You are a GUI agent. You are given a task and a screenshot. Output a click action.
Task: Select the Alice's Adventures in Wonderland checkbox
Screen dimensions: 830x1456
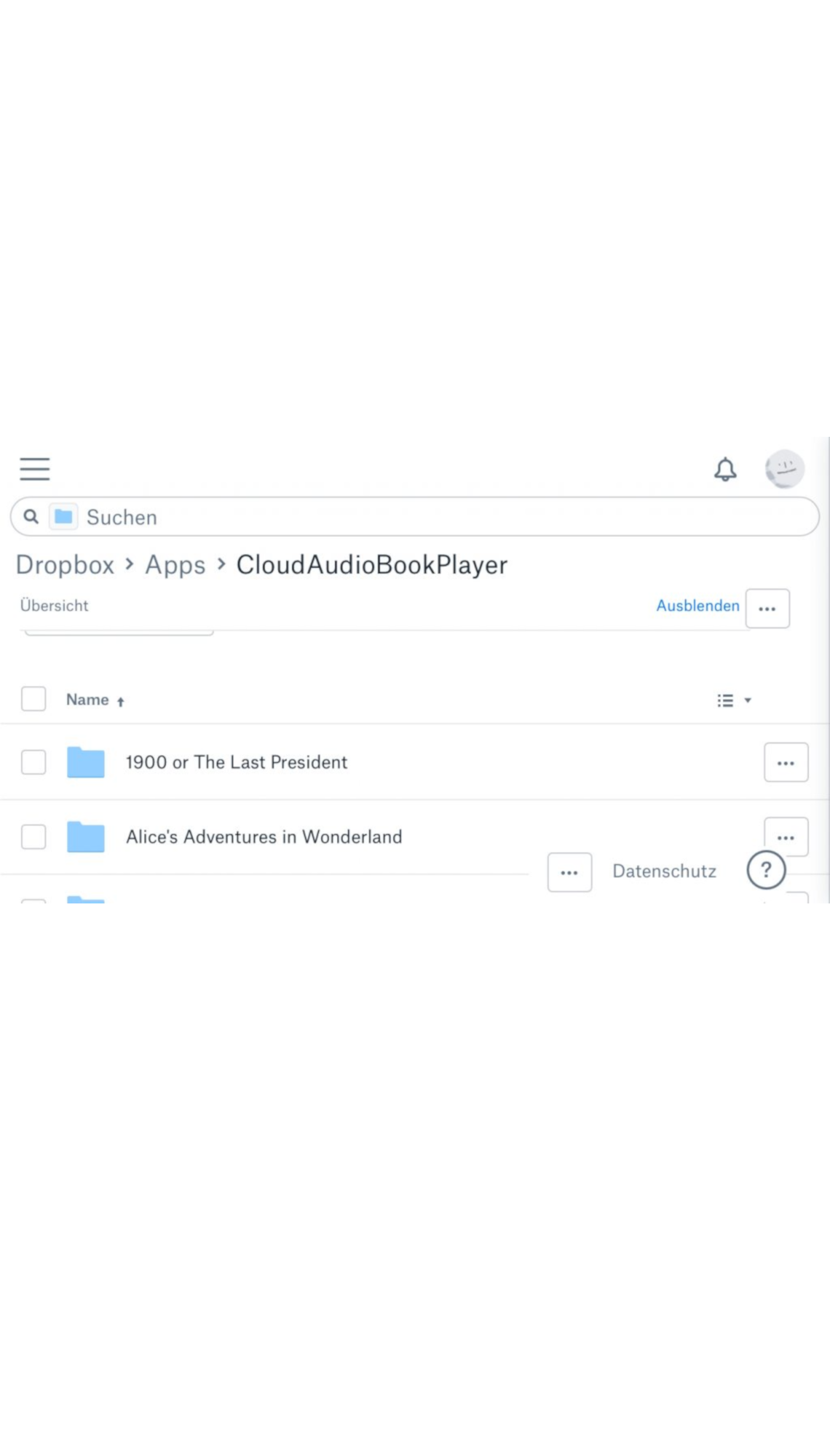(33, 836)
